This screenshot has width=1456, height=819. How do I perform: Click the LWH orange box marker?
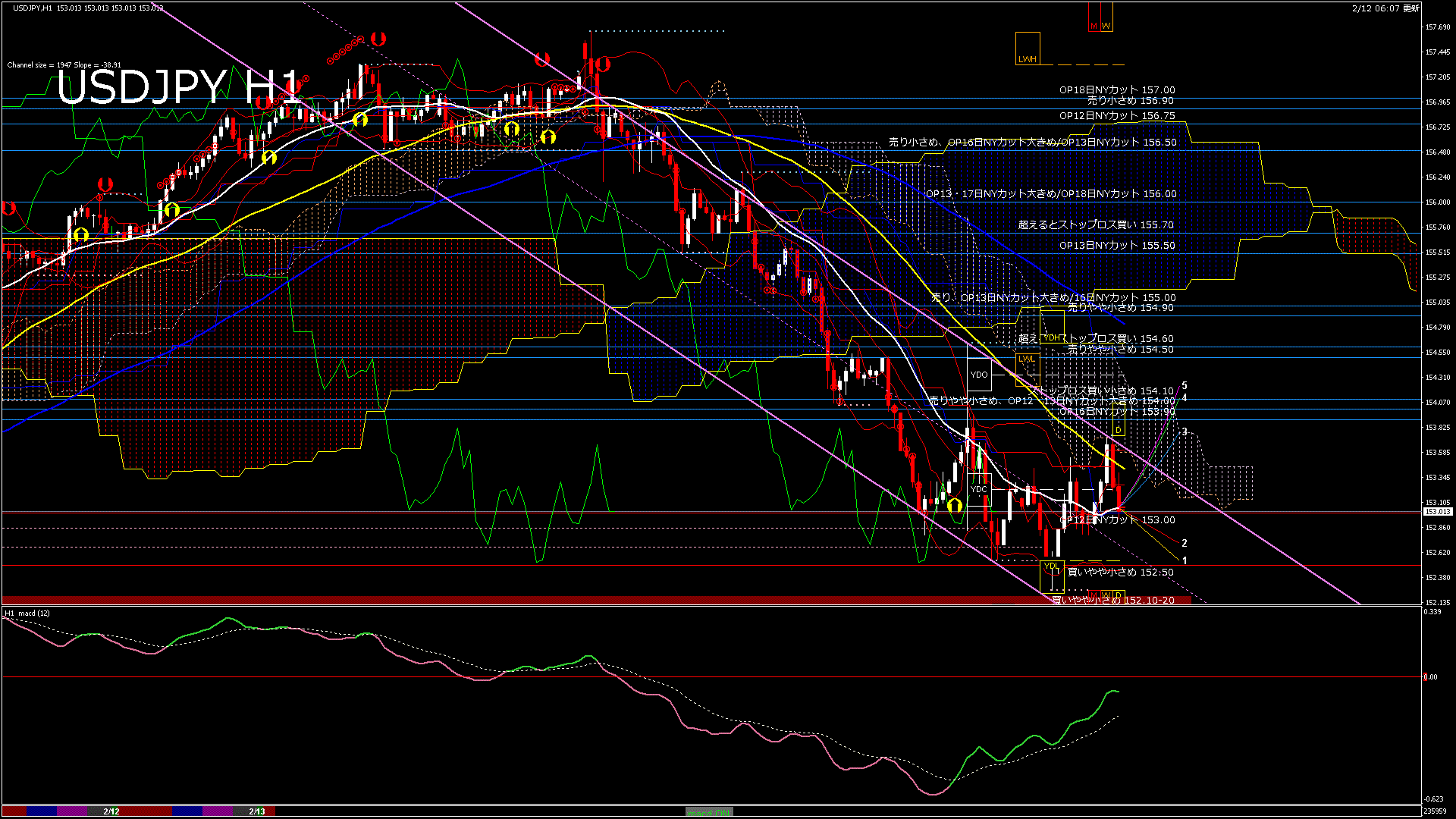[x=1028, y=49]
